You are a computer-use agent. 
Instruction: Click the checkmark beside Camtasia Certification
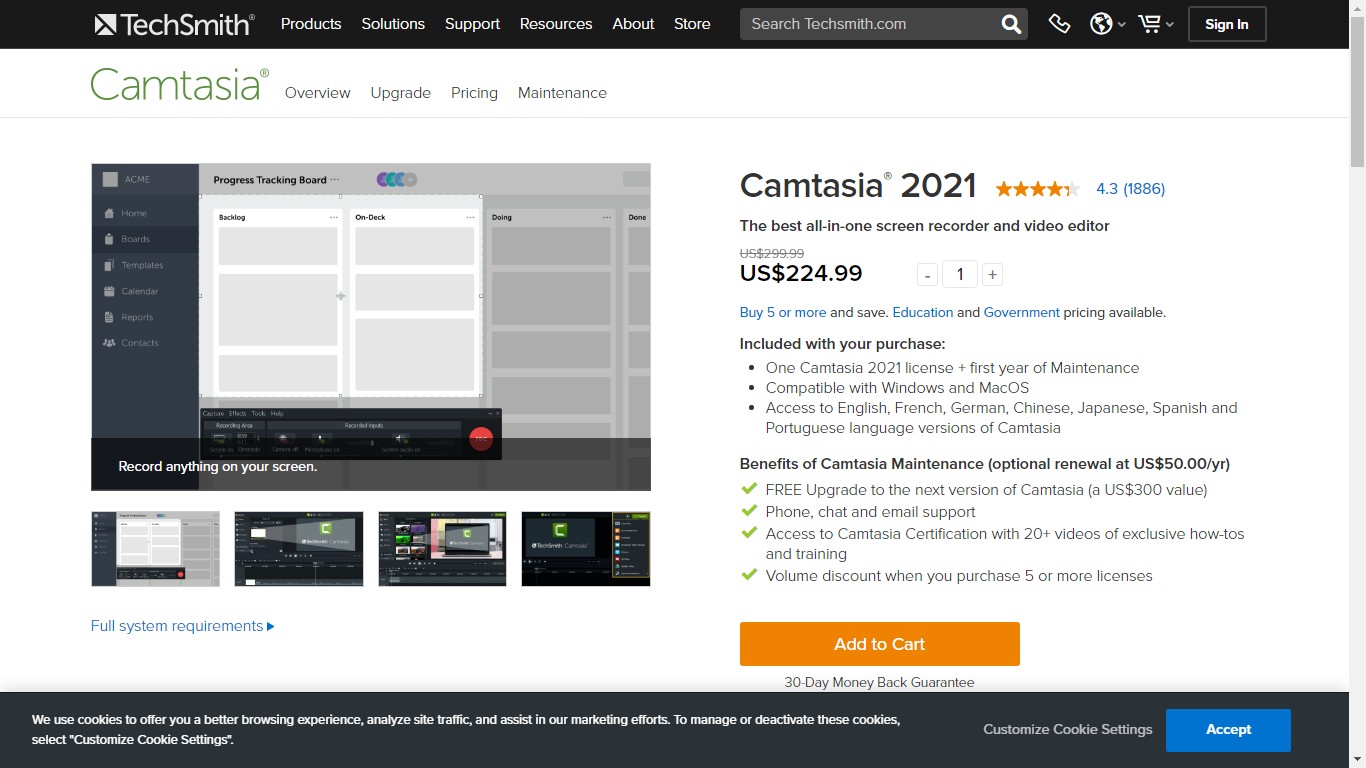pos(749,533)
